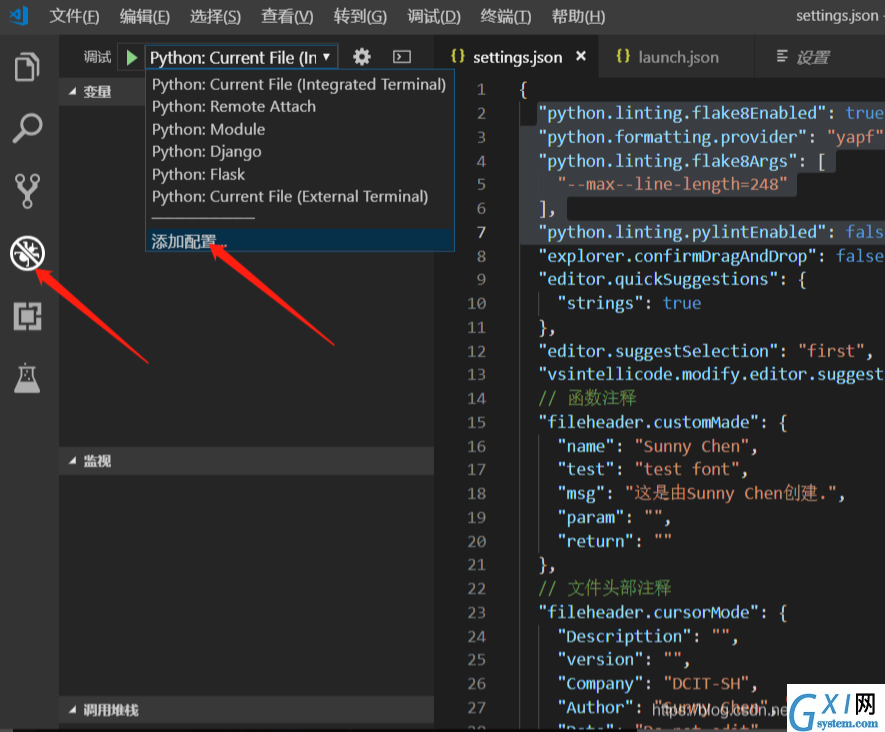Collapse the 调用堆栈 section
The width and height of the screenshot is (885, 732).
tap(72, 710)
